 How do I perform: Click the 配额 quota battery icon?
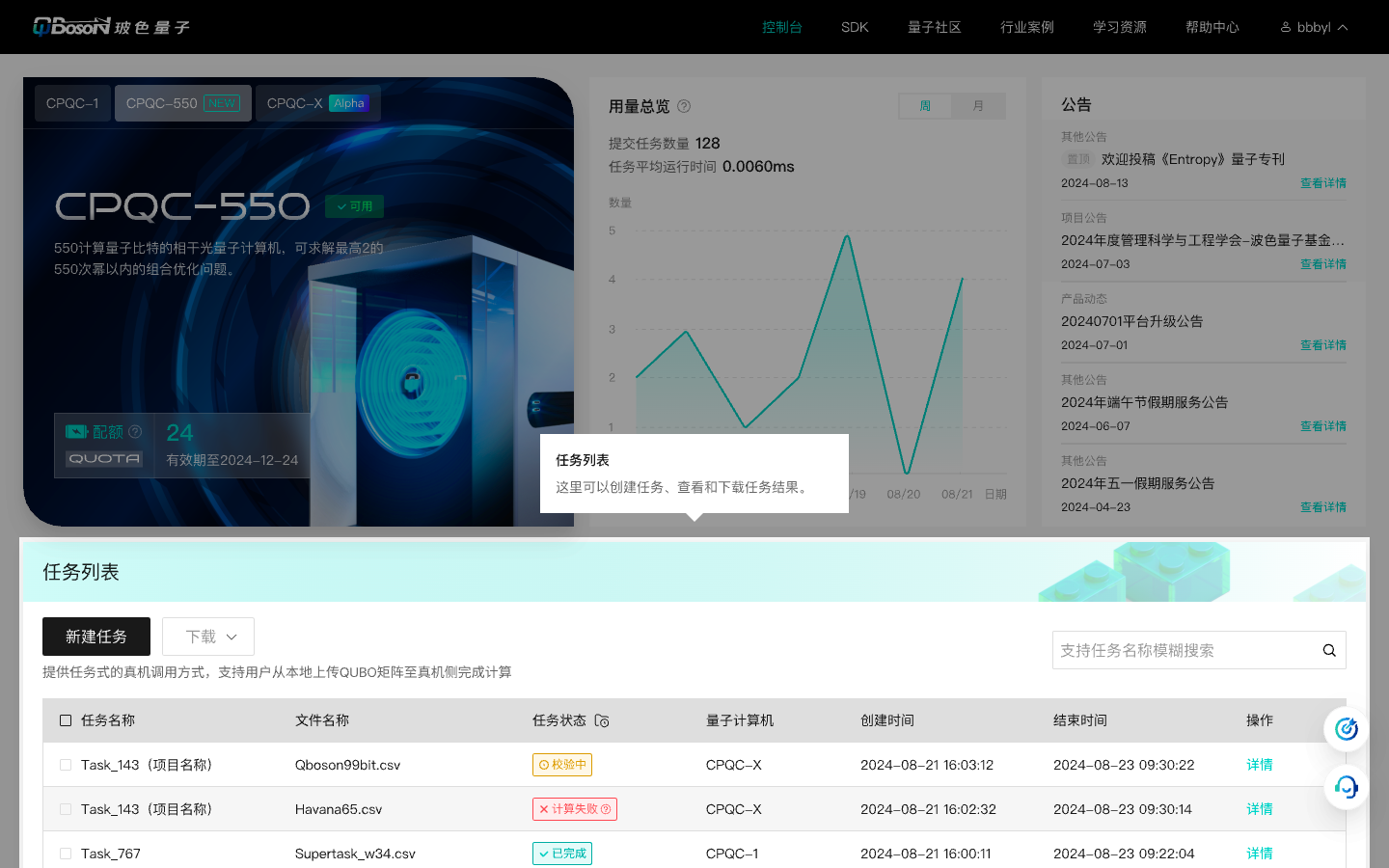(77, 432)
